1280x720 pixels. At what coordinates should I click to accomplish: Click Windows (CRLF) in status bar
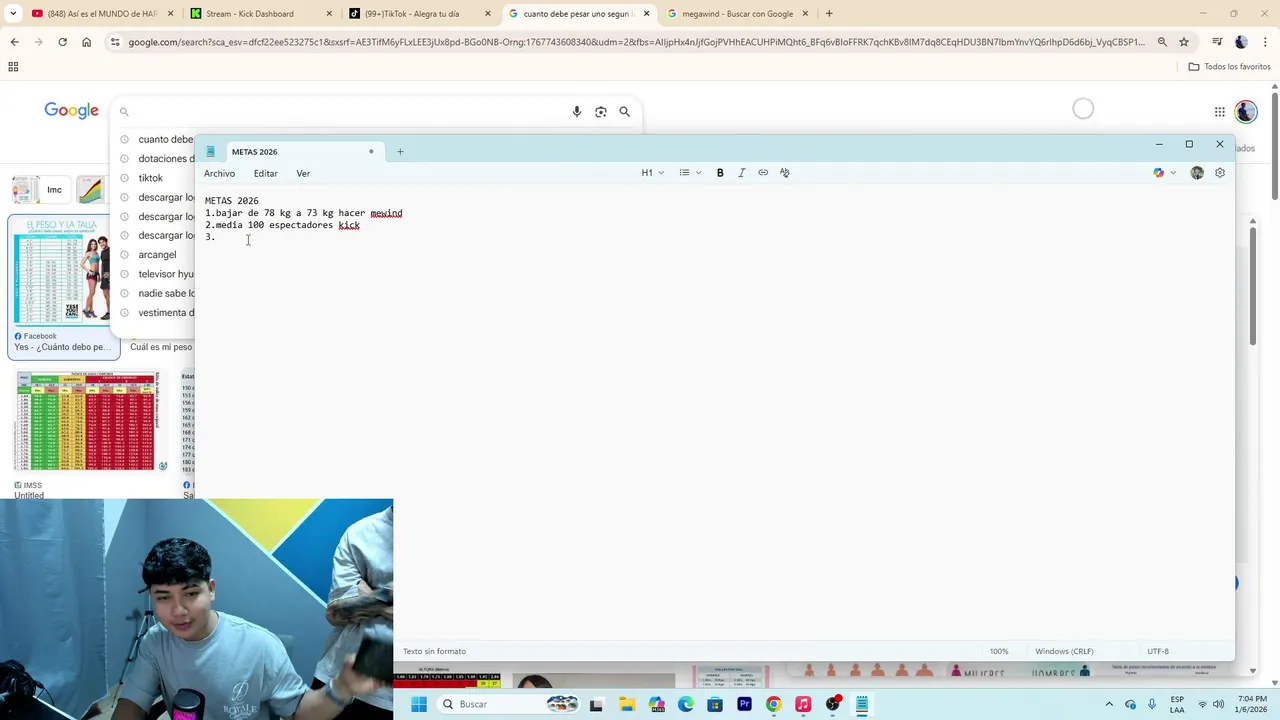click(1066, 651)
